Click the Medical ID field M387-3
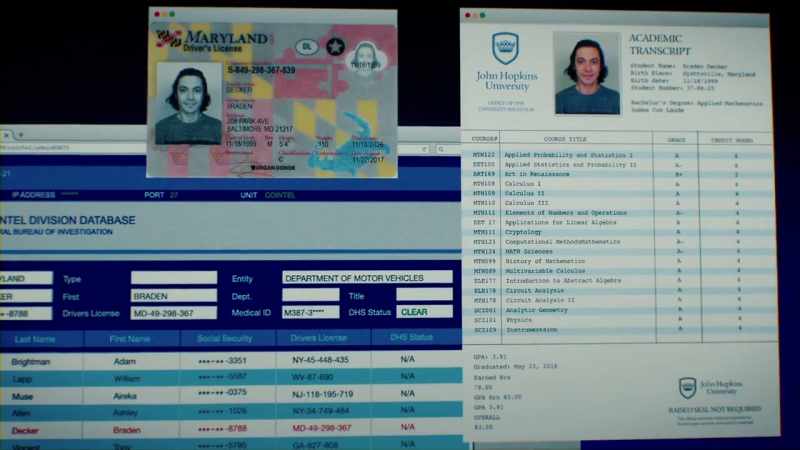Viewport: 800px width, 450px height. (x=311, y=312)
